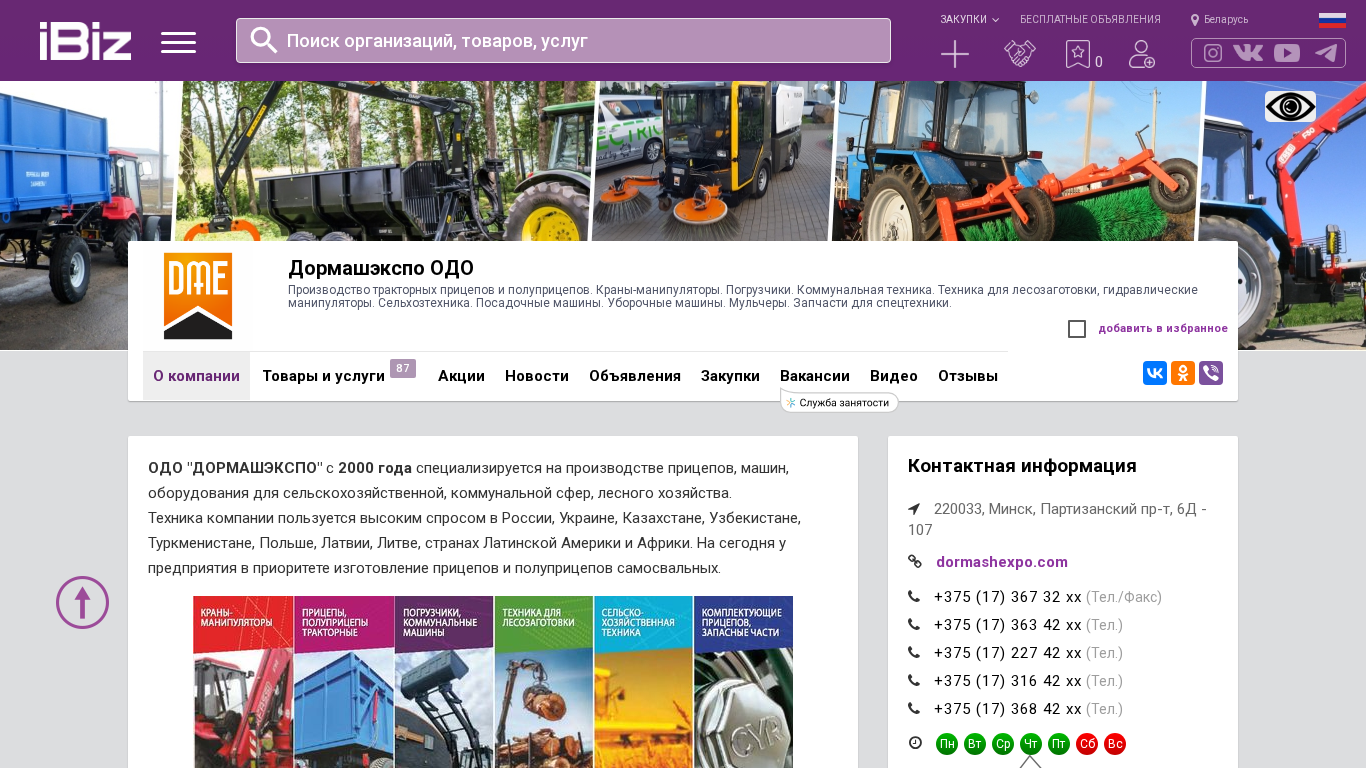Open the YouTube channel icon
This screenshot has width=1366, height=768.
(x=1287, y=53)
